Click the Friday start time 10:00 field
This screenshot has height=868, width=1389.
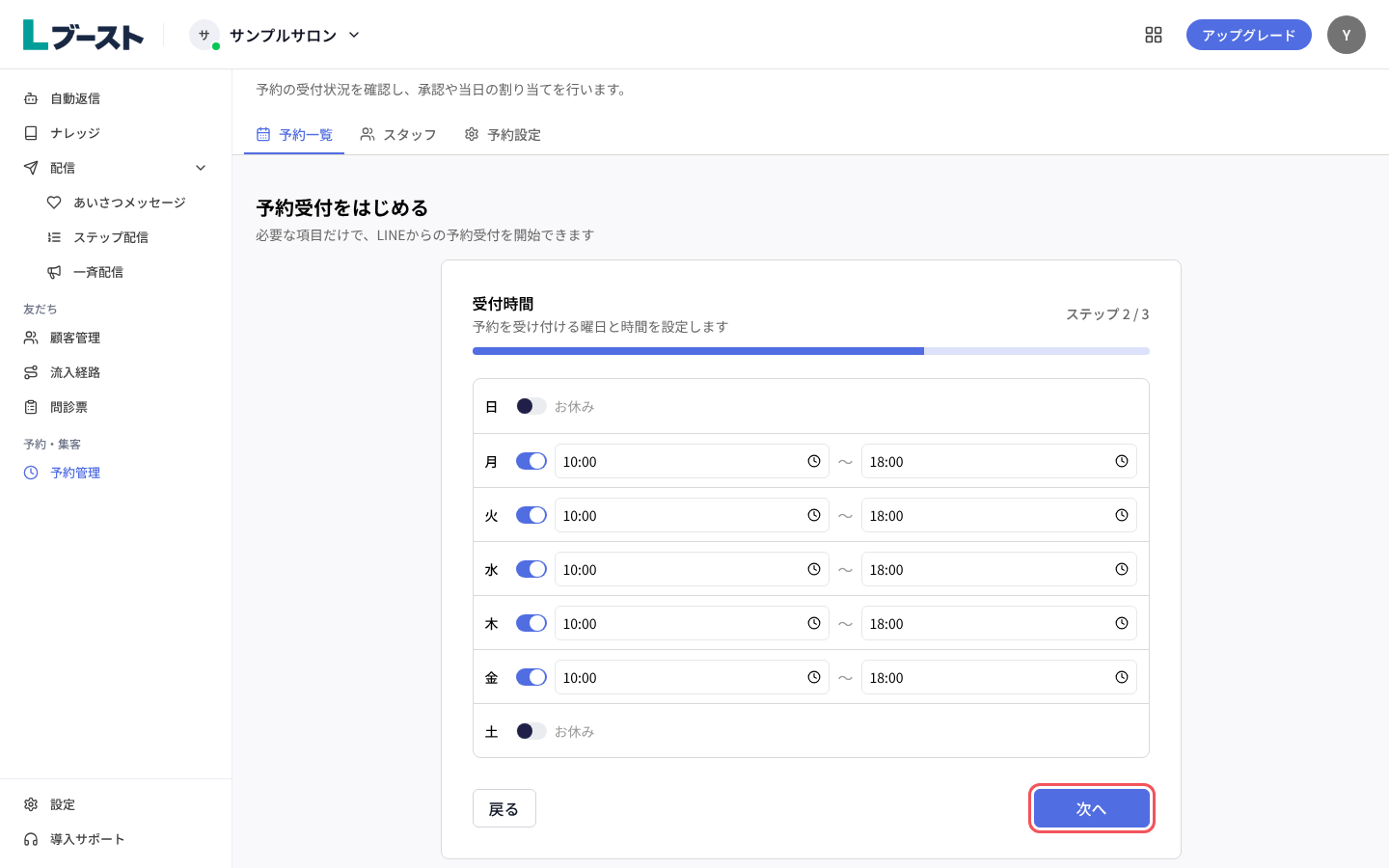click(692, 677)
